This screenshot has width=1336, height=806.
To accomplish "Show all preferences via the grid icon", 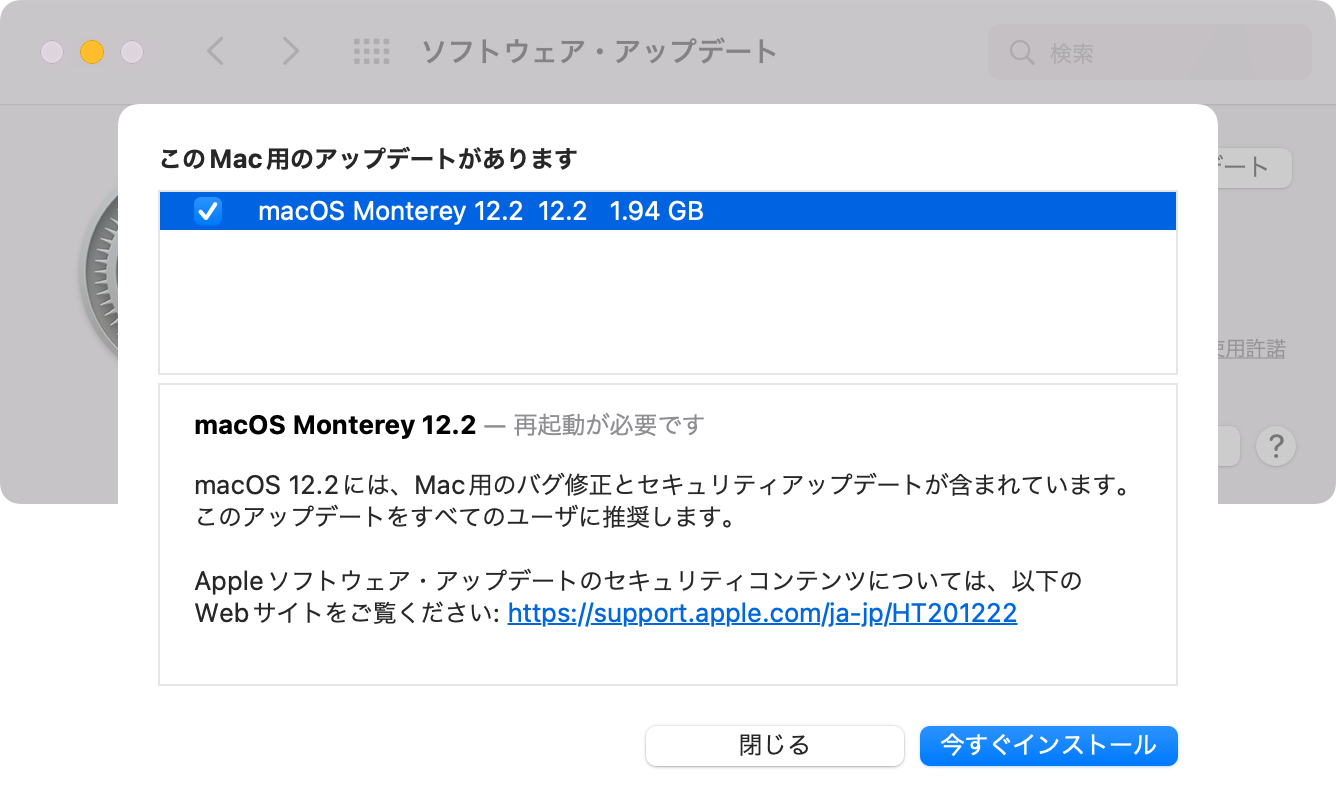I will click(371, 52).
